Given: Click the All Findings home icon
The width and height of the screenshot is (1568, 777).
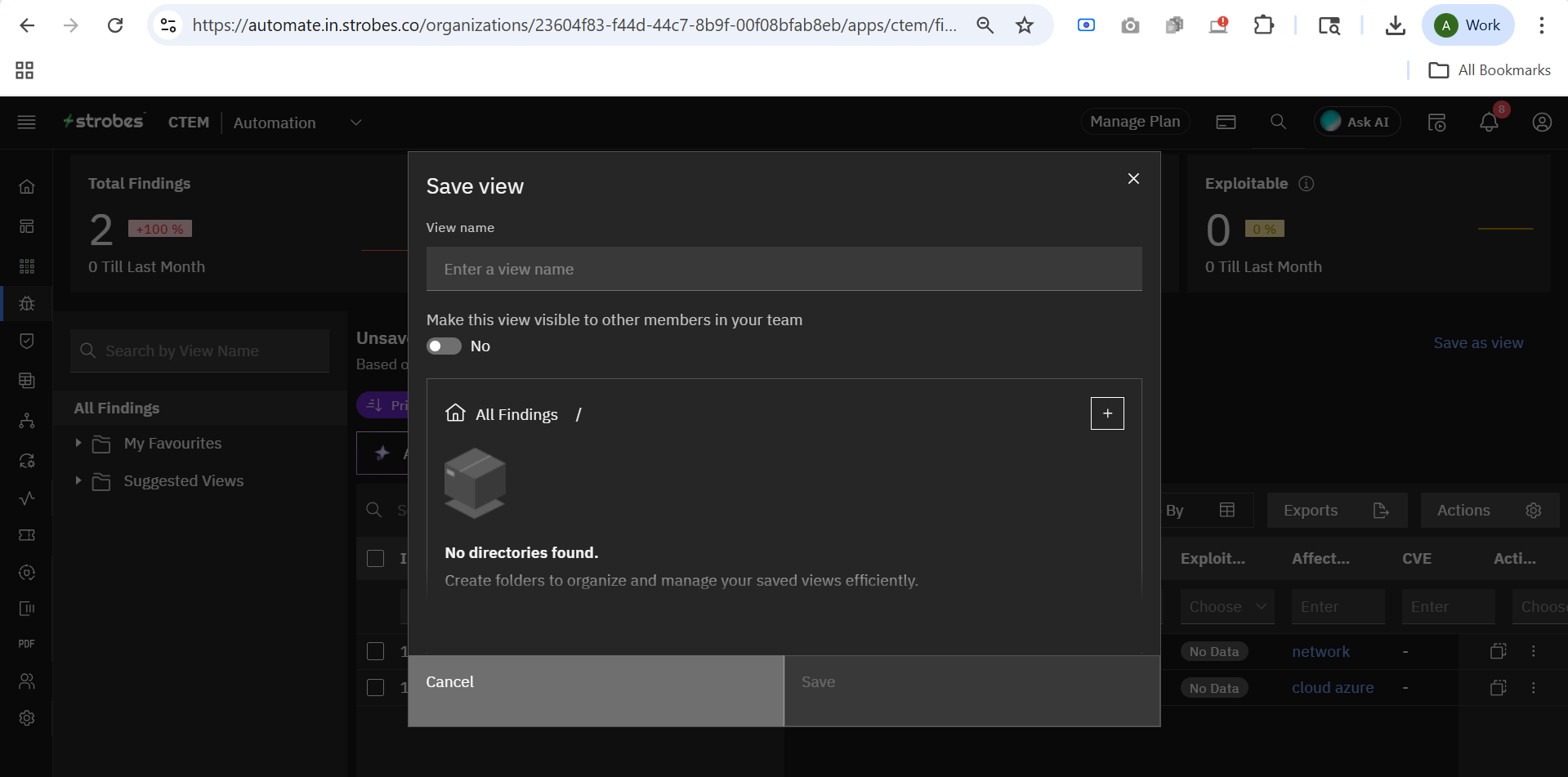Looking at the screenshot, I should 455,413.
